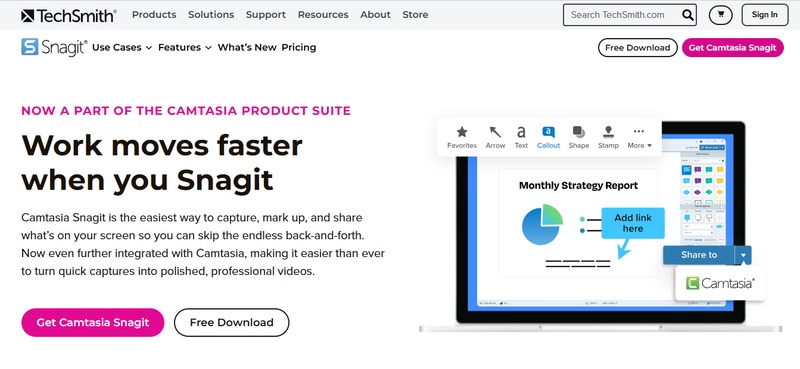The image size is (800, 369).
Task: Open the Share to dropdown arrow
Action: 743,255
